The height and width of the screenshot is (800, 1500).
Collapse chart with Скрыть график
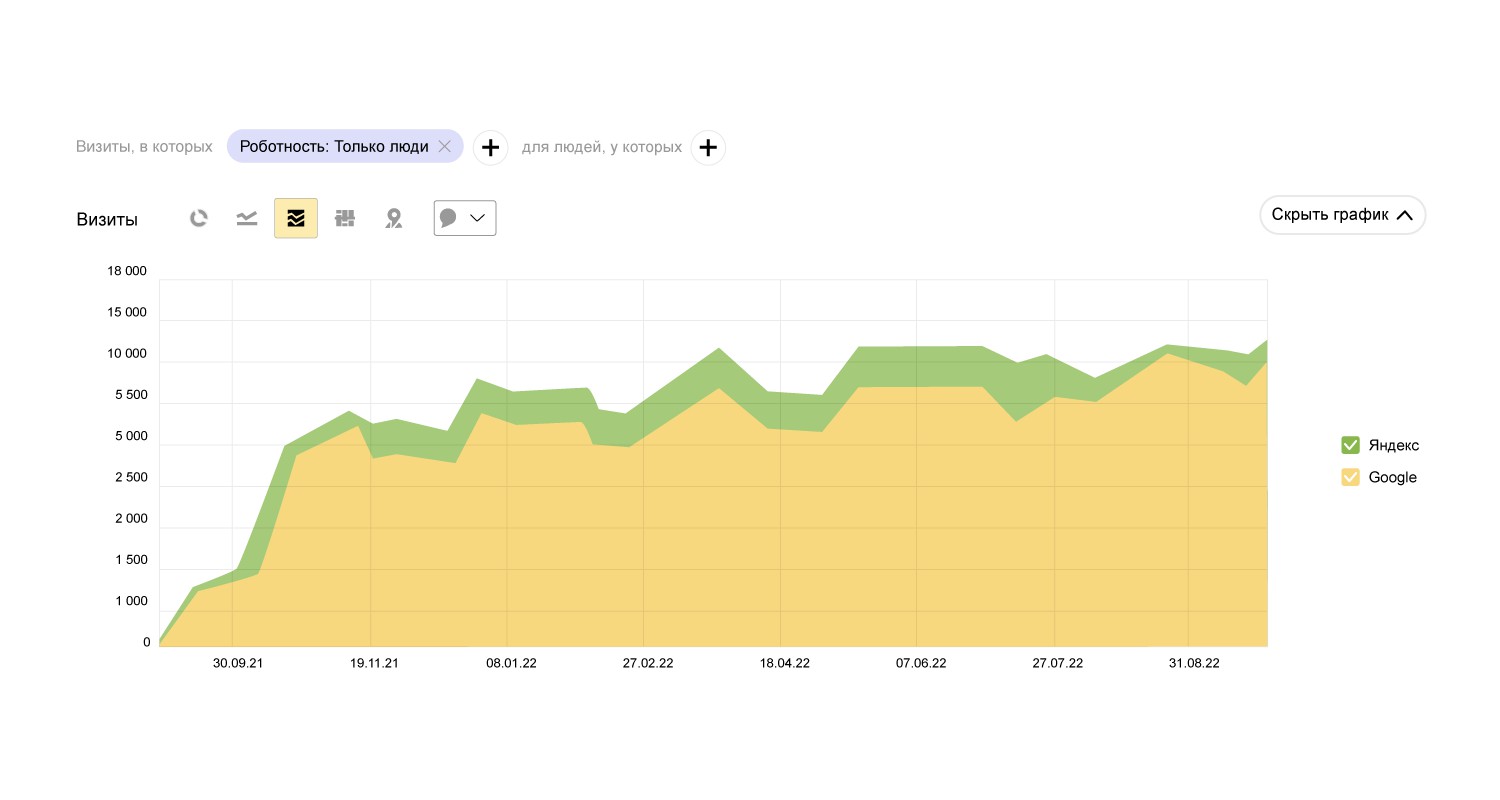click(1342, 215)
